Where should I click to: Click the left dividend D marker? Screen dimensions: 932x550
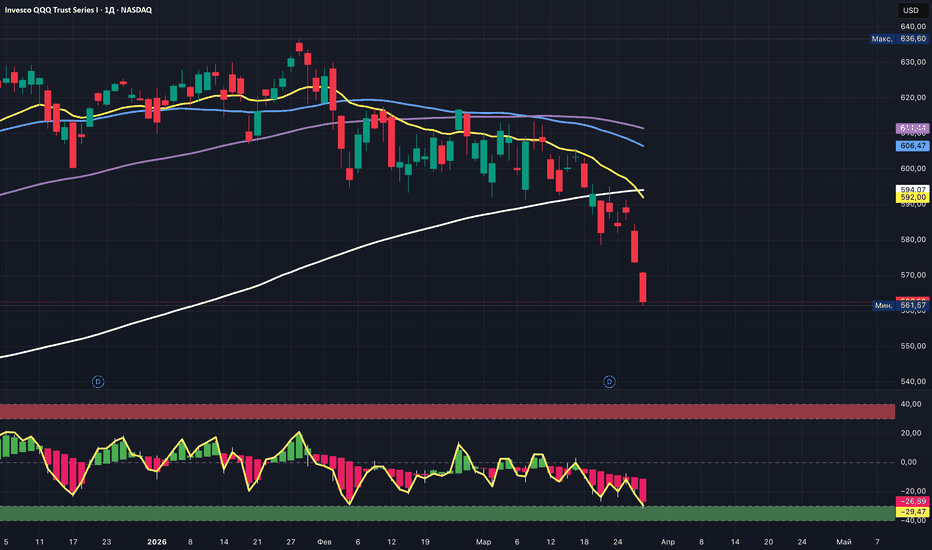98,381
